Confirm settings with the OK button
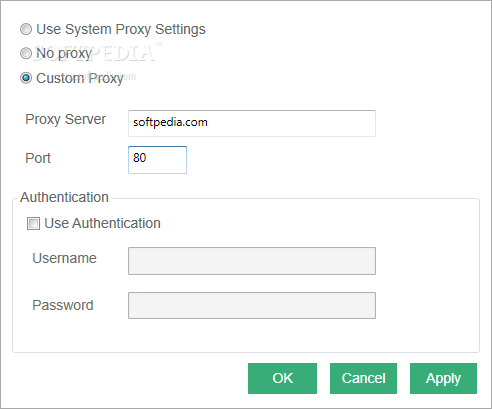The height and width of the screenshot is (409, 492). pos(282,378)
